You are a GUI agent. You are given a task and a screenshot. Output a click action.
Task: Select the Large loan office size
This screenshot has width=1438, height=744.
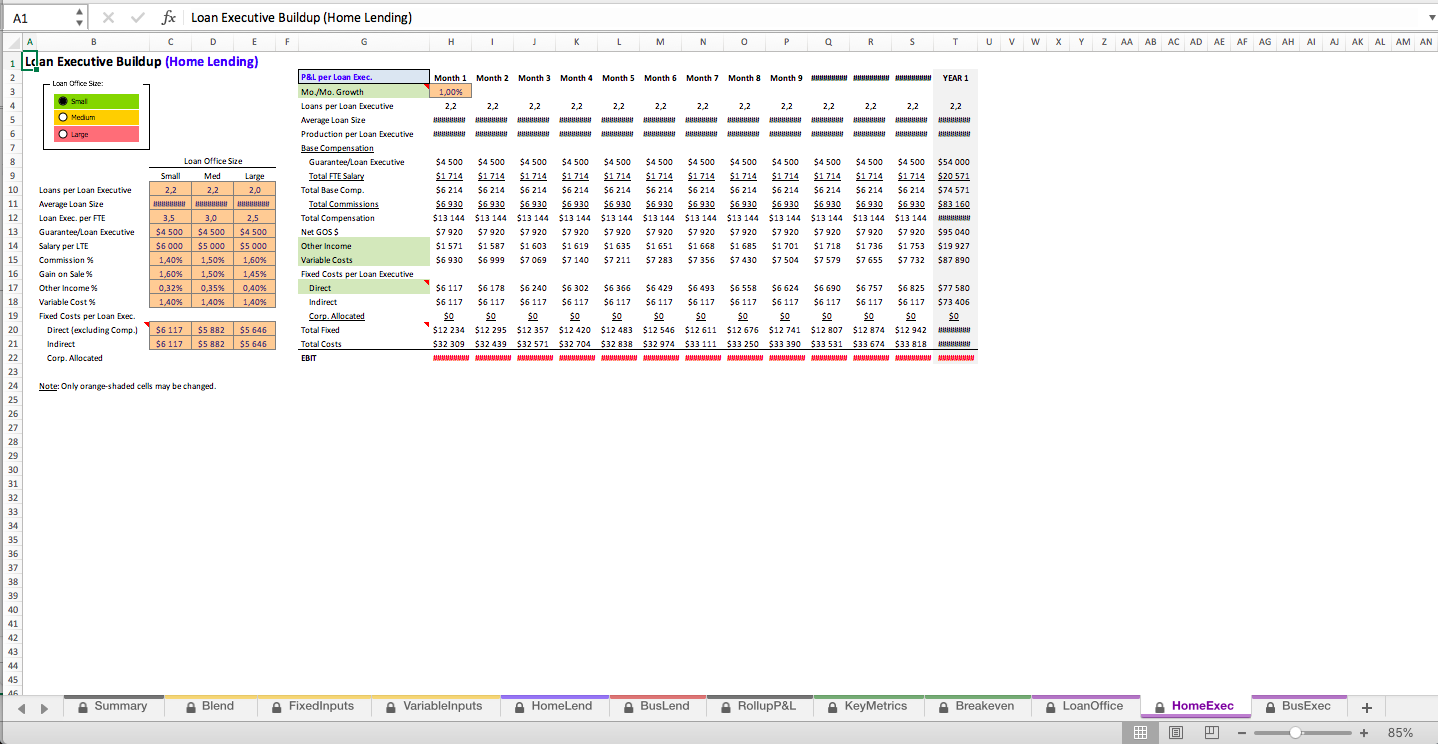pos(64,133)
